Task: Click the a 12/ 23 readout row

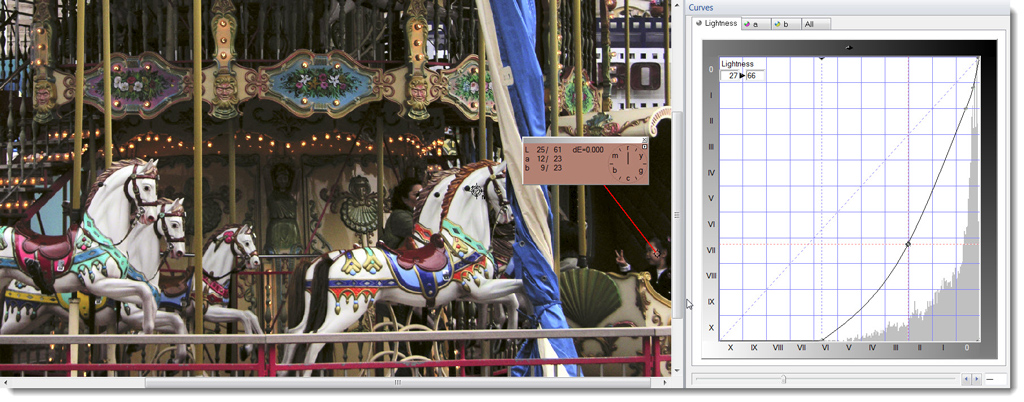Action: (543, 158)
